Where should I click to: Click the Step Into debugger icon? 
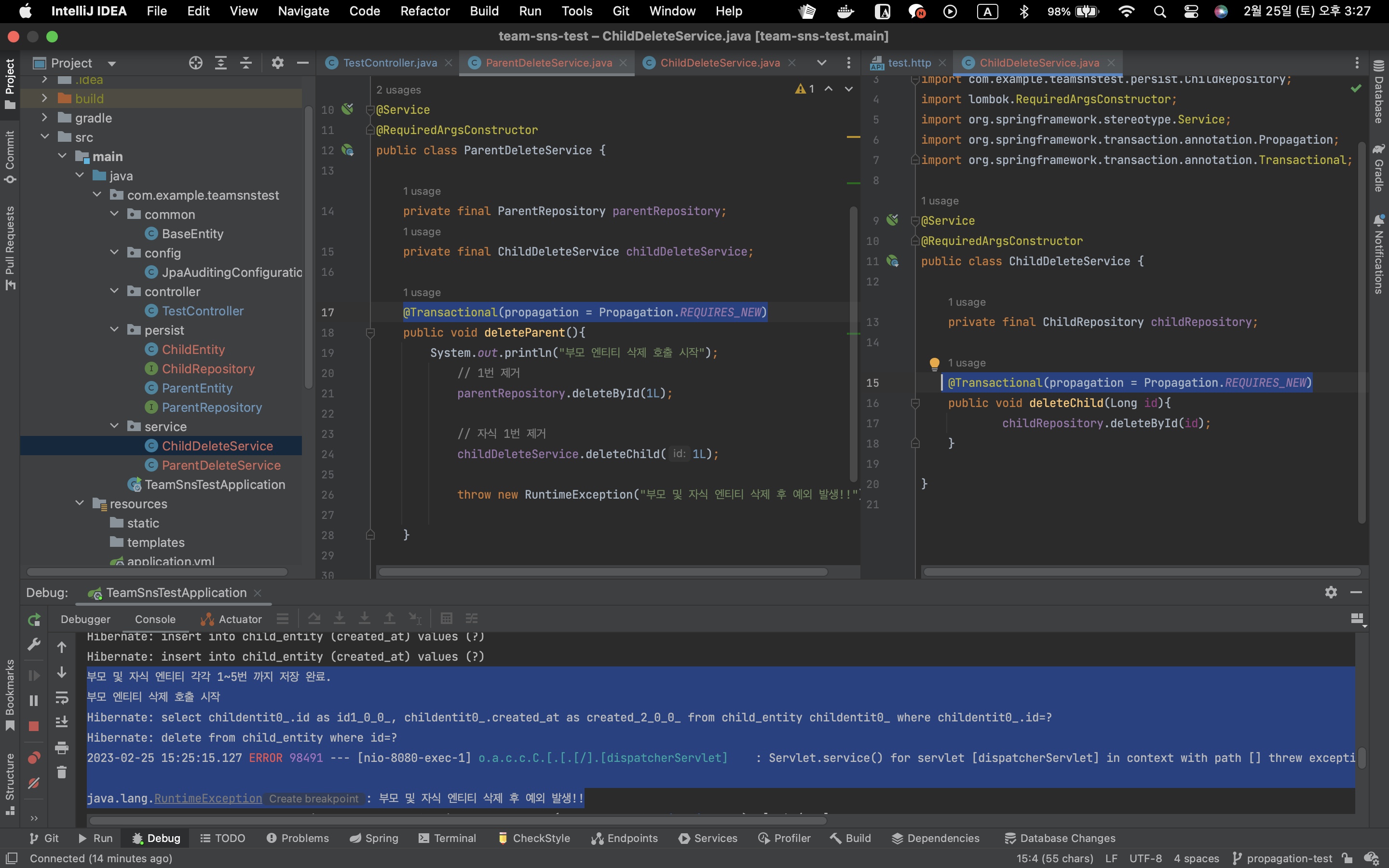pyautogui.click(x=340, y=618)
